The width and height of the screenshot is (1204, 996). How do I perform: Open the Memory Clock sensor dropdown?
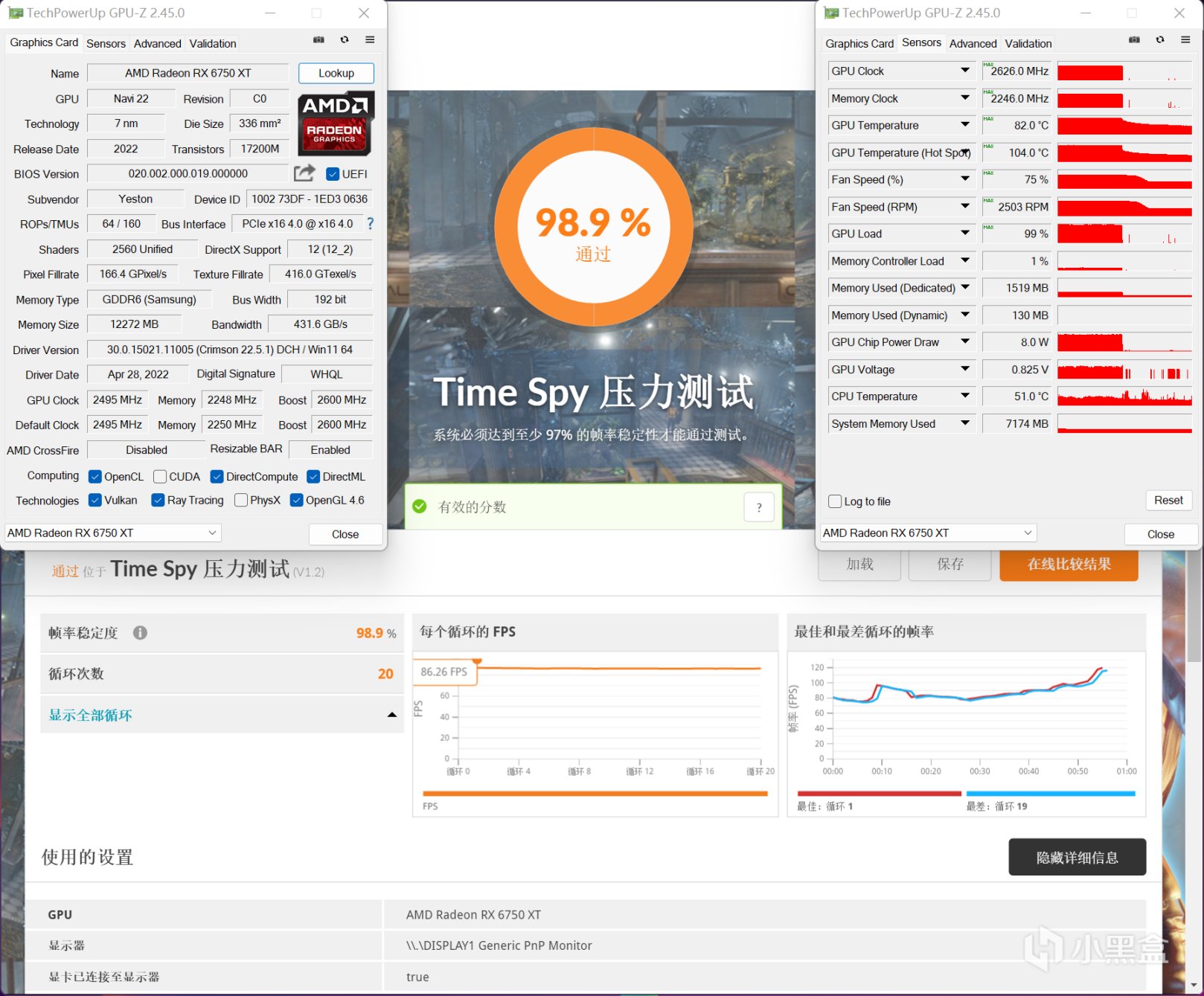click(x=965, y=97)
